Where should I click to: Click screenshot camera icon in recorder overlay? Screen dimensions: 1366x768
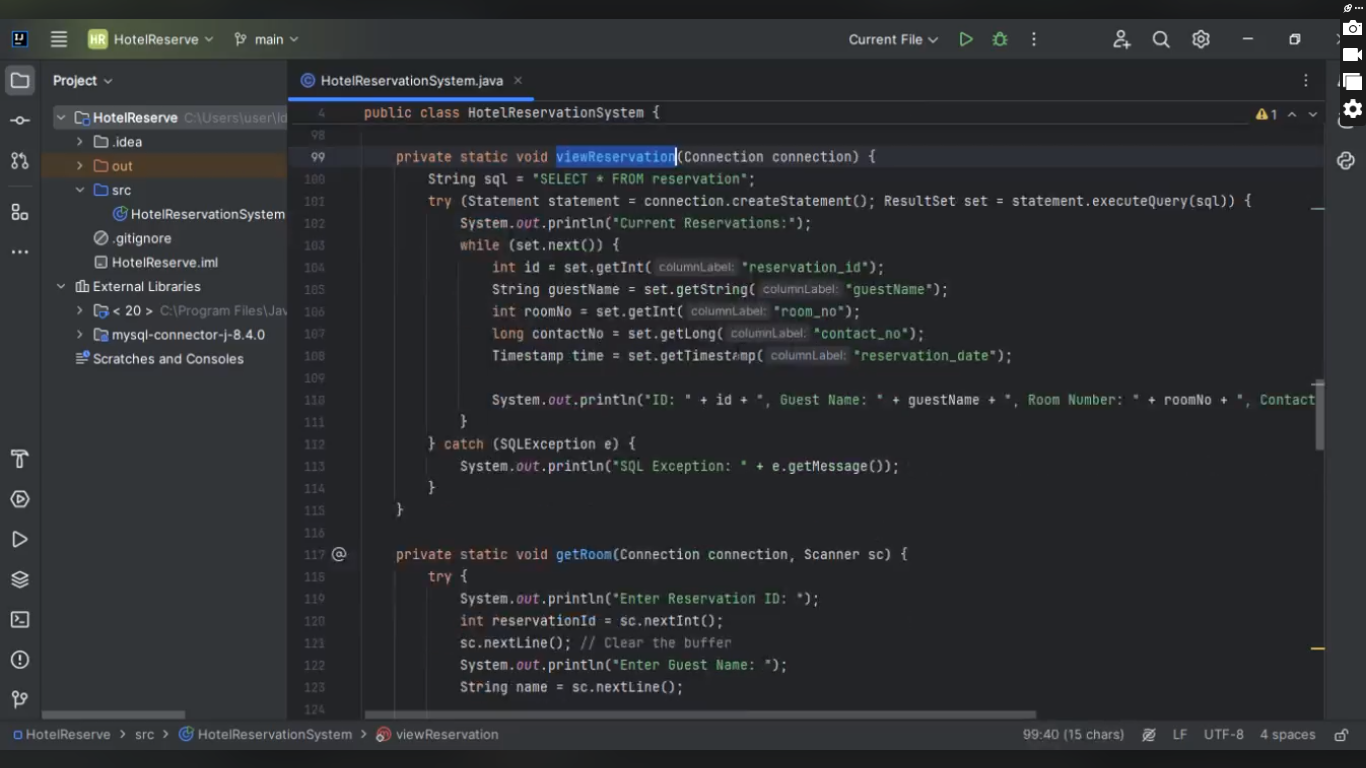1352,28
